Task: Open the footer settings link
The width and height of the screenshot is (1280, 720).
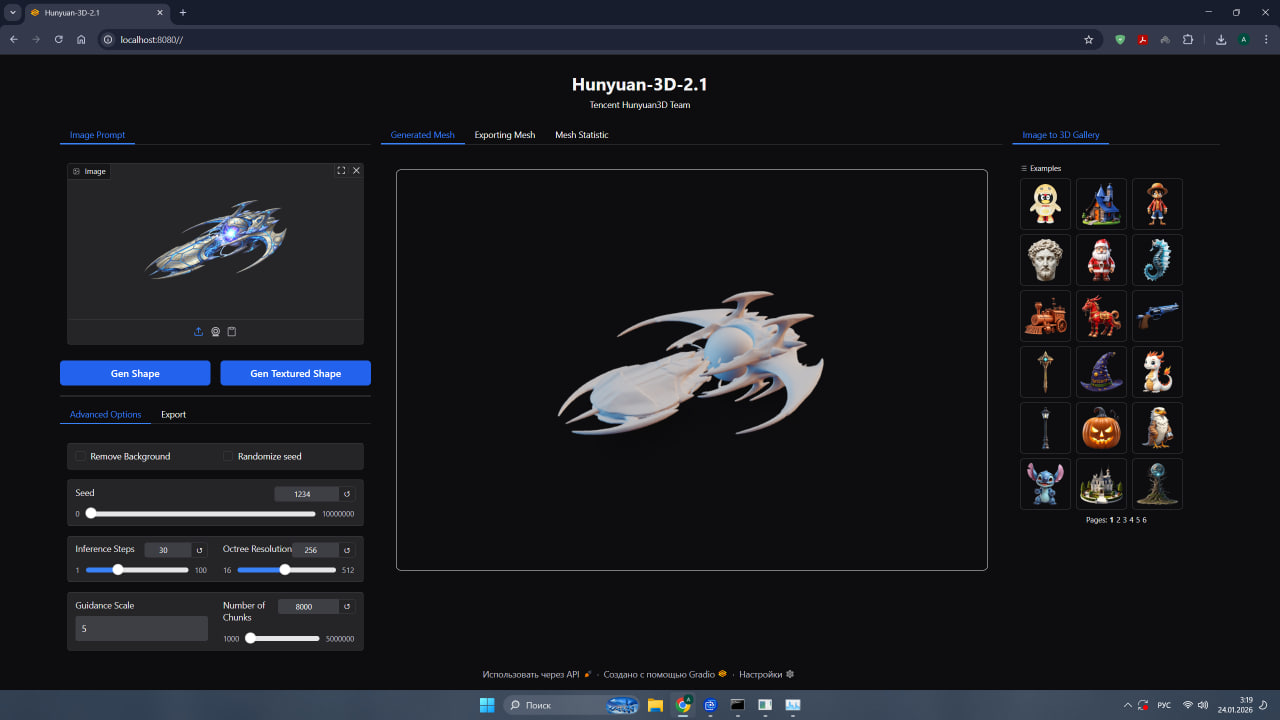Action: [x=767, y=674]
